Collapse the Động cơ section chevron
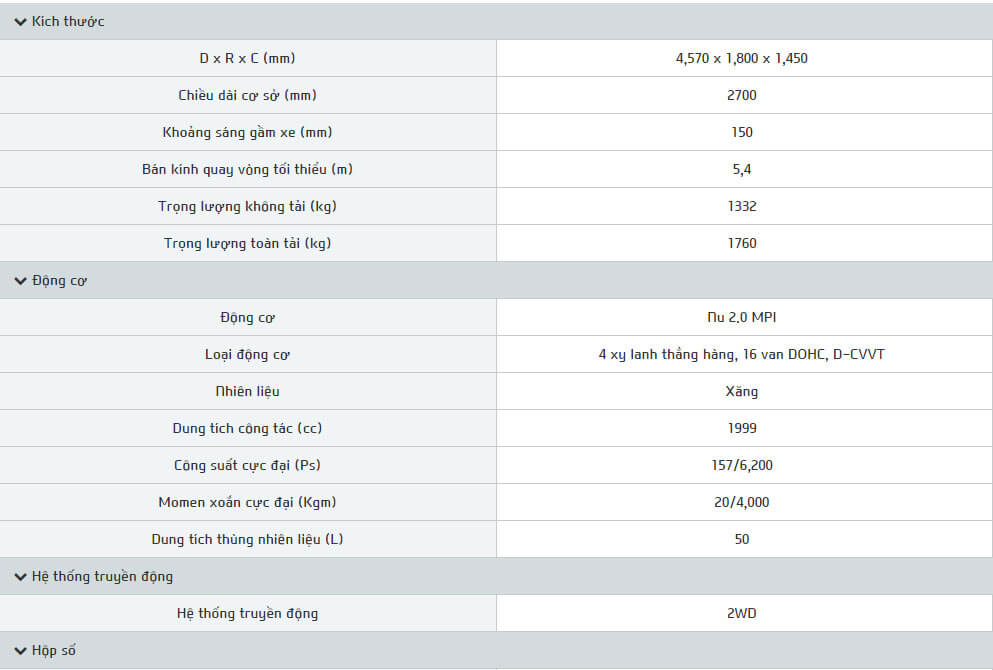The width and height of the screenshot is (993, 670). coord(20,281)
